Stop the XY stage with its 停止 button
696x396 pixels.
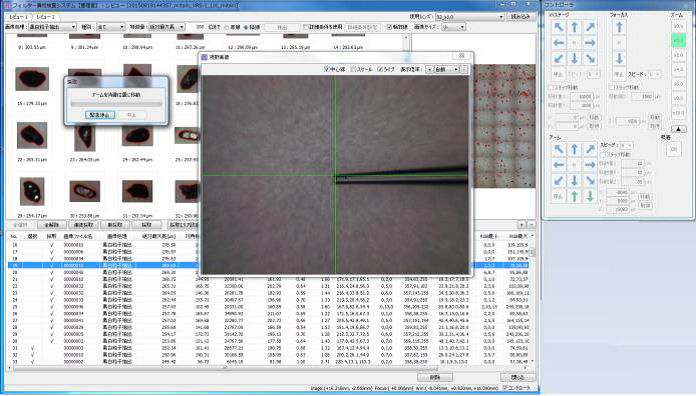[558, 74]
